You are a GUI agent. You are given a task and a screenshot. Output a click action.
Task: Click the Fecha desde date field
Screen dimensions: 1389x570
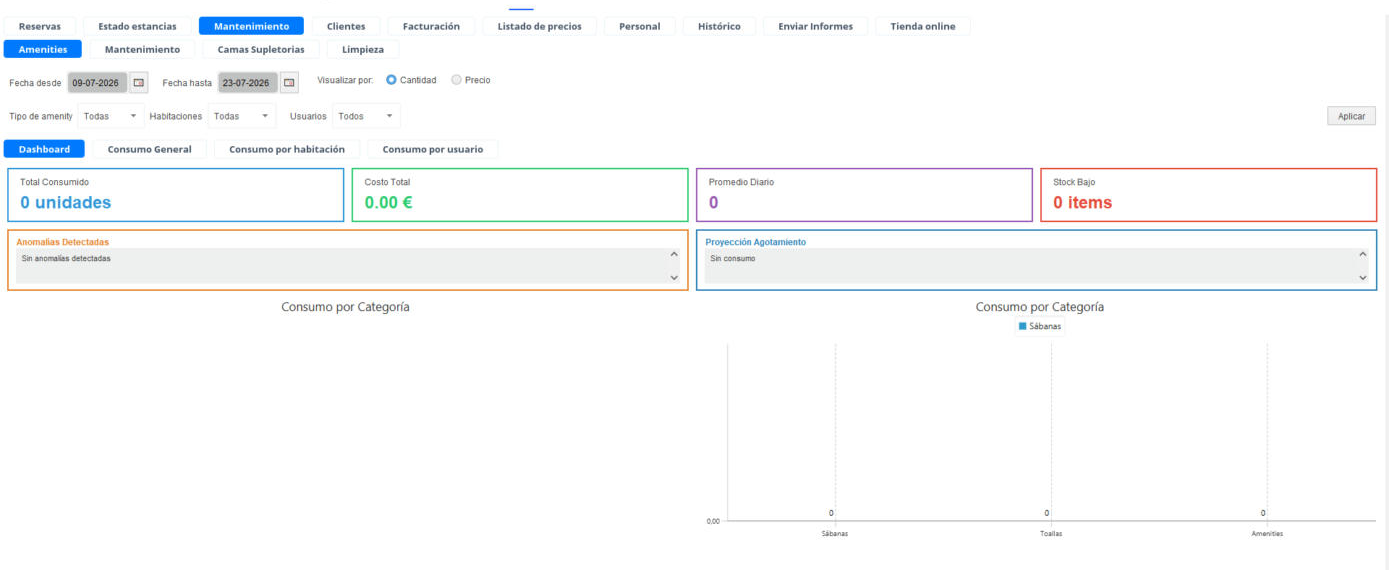97,83
